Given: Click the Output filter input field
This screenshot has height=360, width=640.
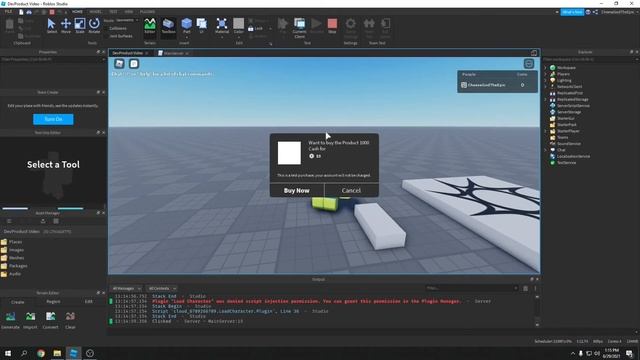Looking at the screenshot, I should tap(471, 288).
